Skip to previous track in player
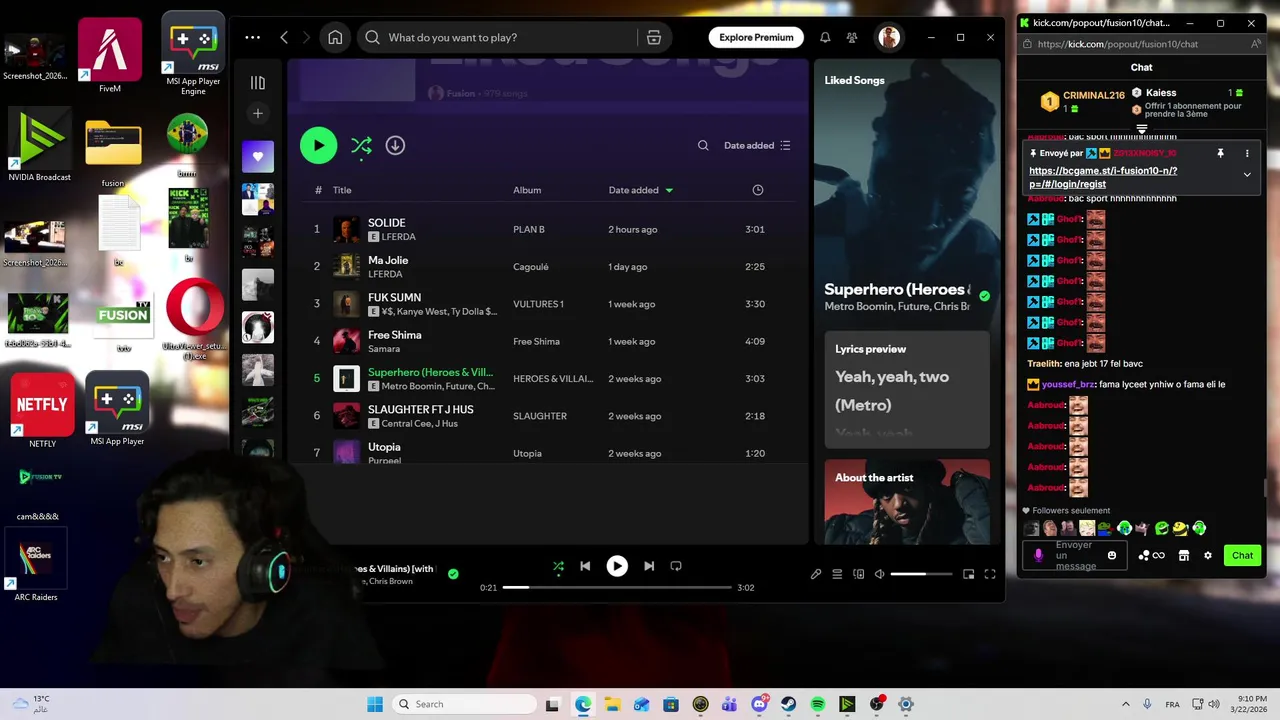The width and height of the screenshot is (1280, 720). click(585, 566)
